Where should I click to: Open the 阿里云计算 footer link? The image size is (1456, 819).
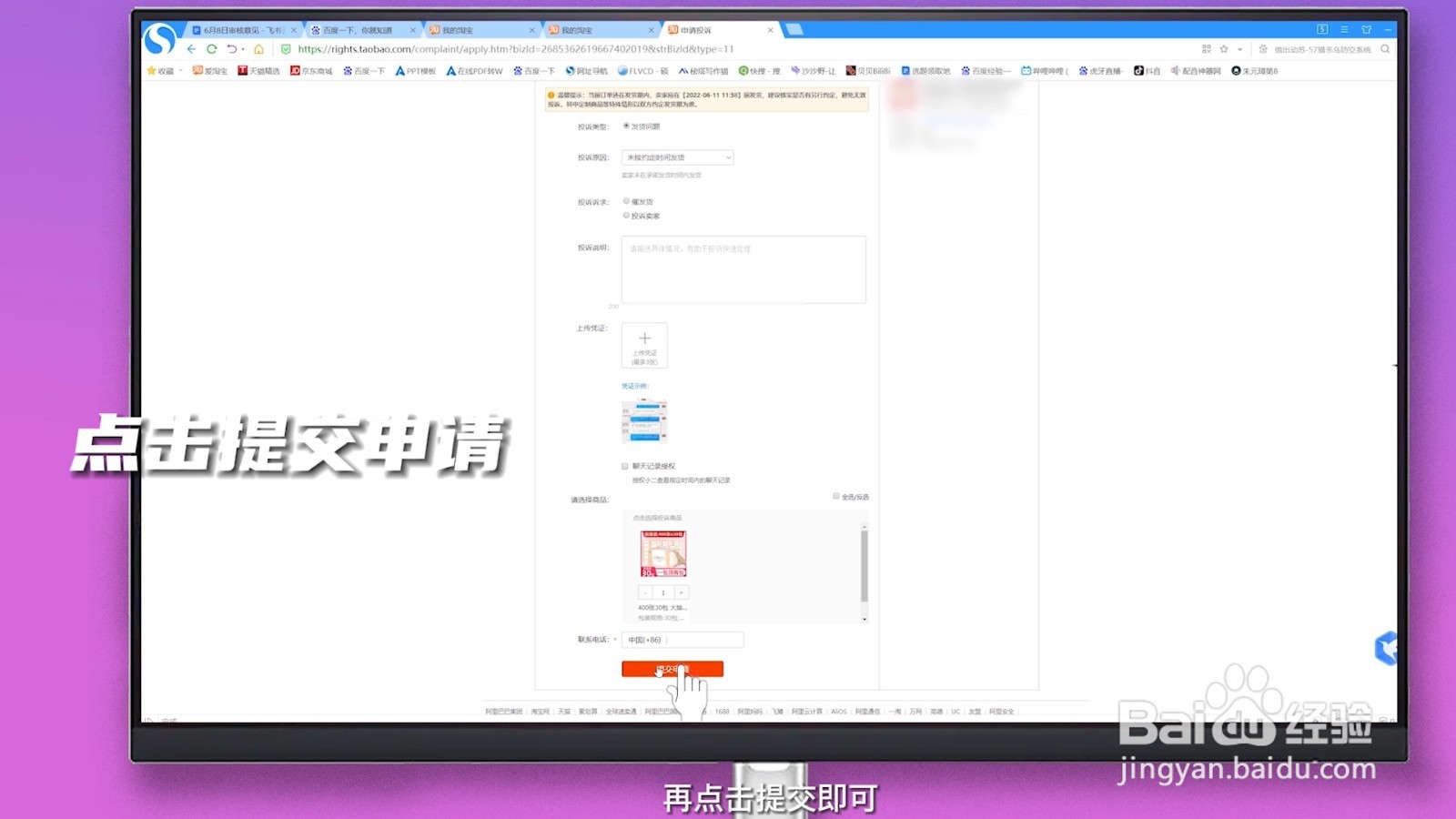pyautogui.click(x=807, y=712)
